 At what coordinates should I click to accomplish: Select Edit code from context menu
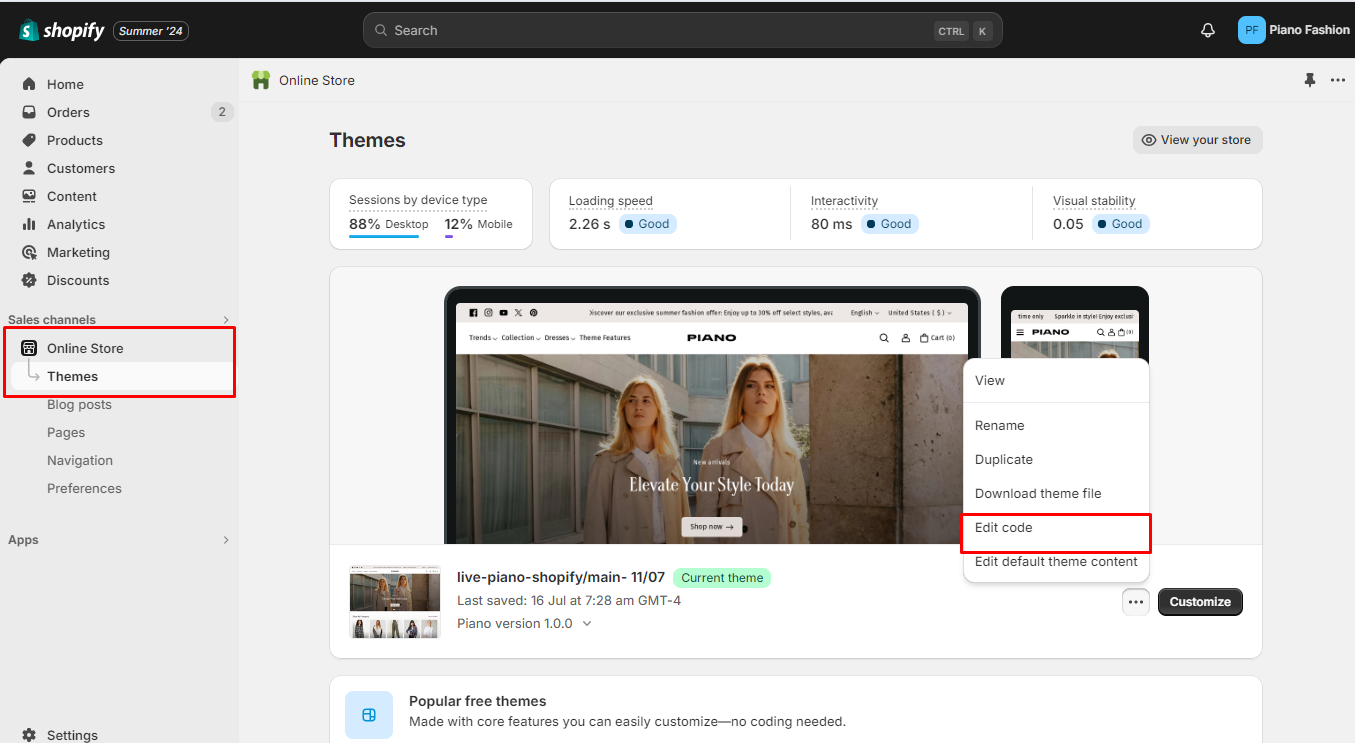1004,528
